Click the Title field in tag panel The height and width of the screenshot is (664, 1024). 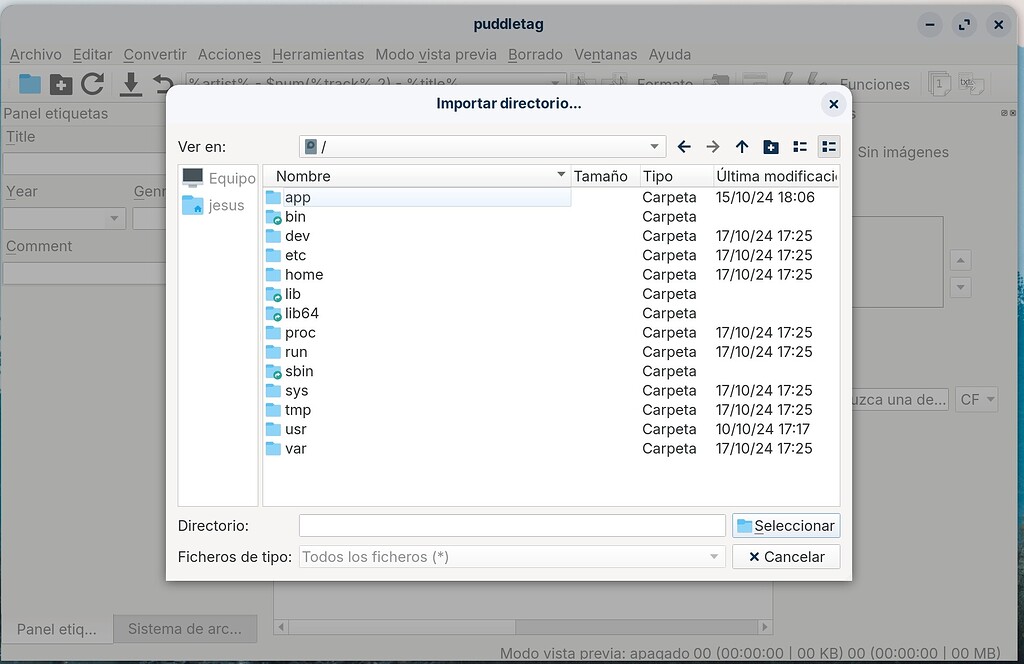click(84, 163)
